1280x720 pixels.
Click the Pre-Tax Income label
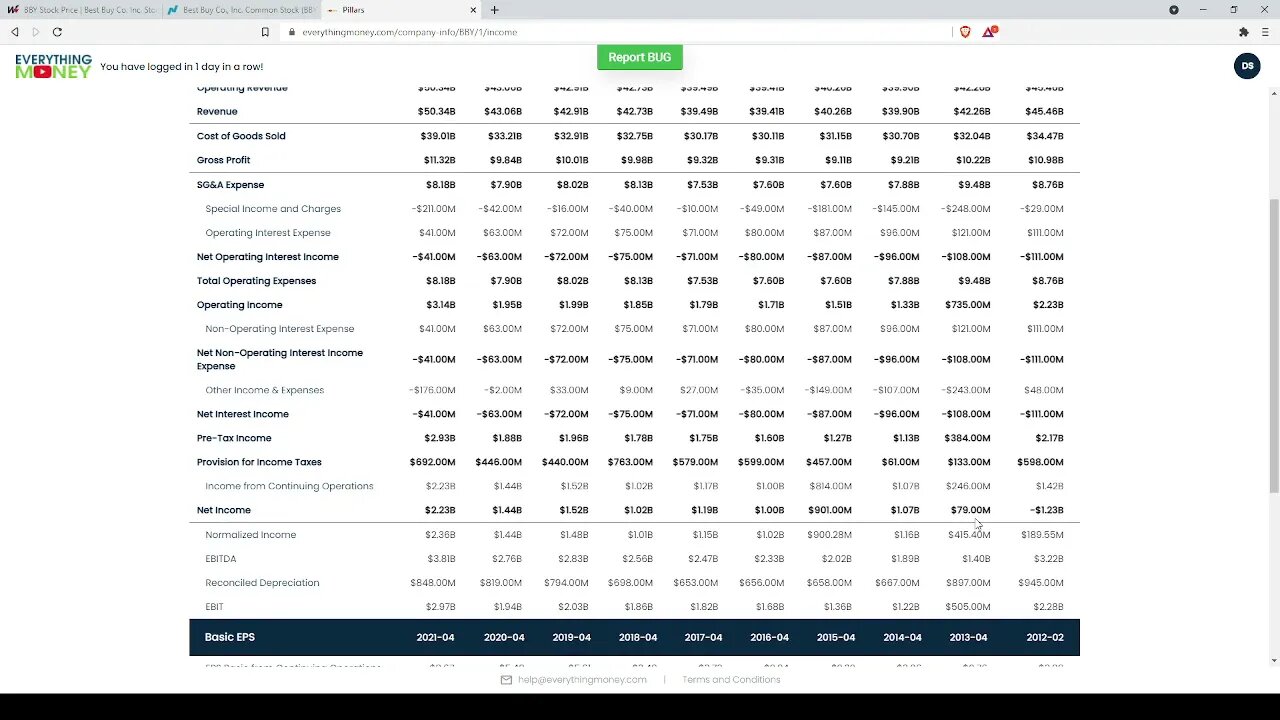(234, 438)
